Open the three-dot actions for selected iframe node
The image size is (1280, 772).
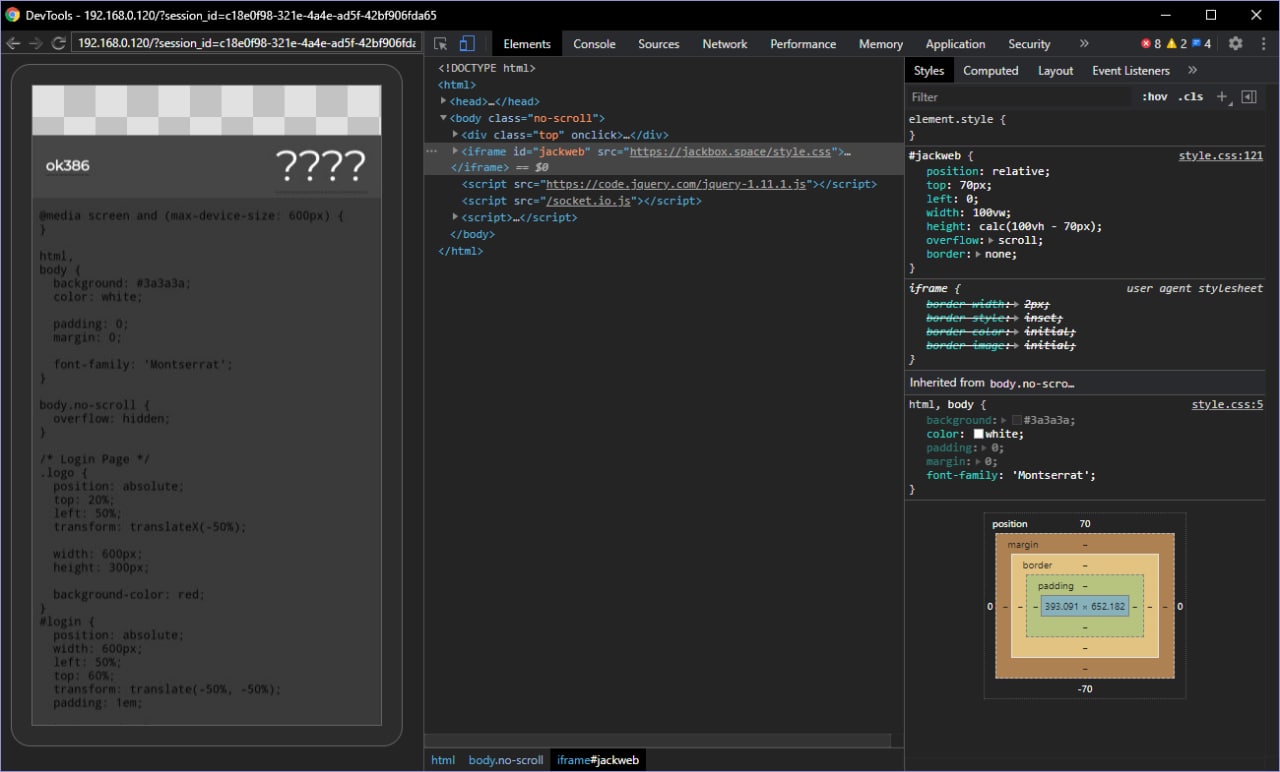(x=431, y=151)
